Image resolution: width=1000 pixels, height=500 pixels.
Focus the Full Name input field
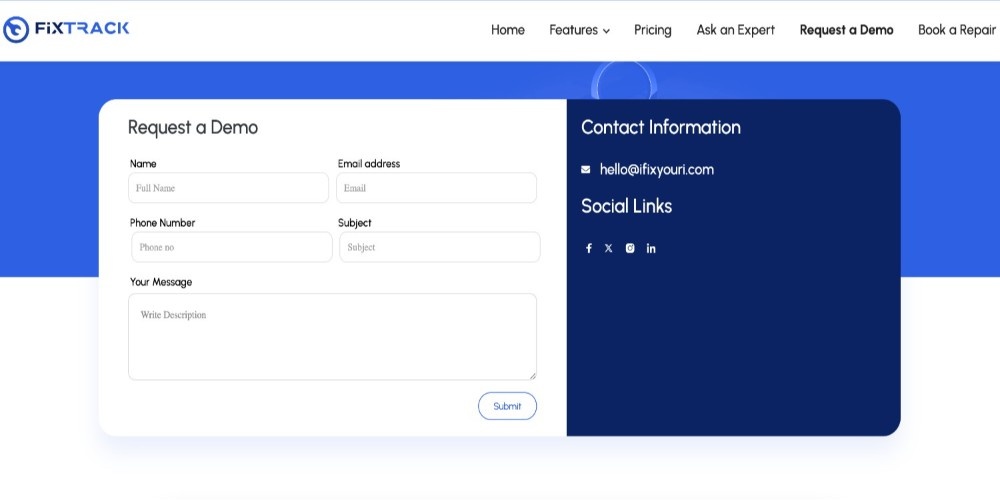(x=228, y=188)
